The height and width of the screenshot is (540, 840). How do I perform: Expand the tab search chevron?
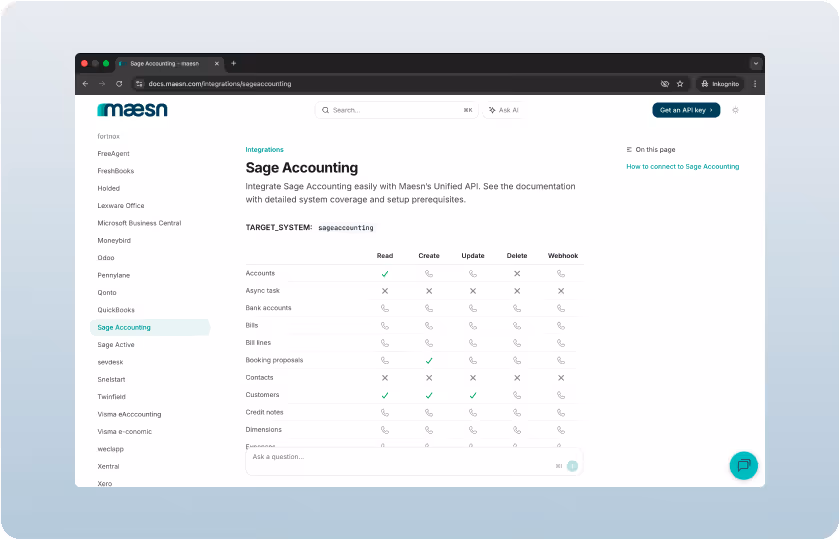pyautogui.click(x=755, y=63)
